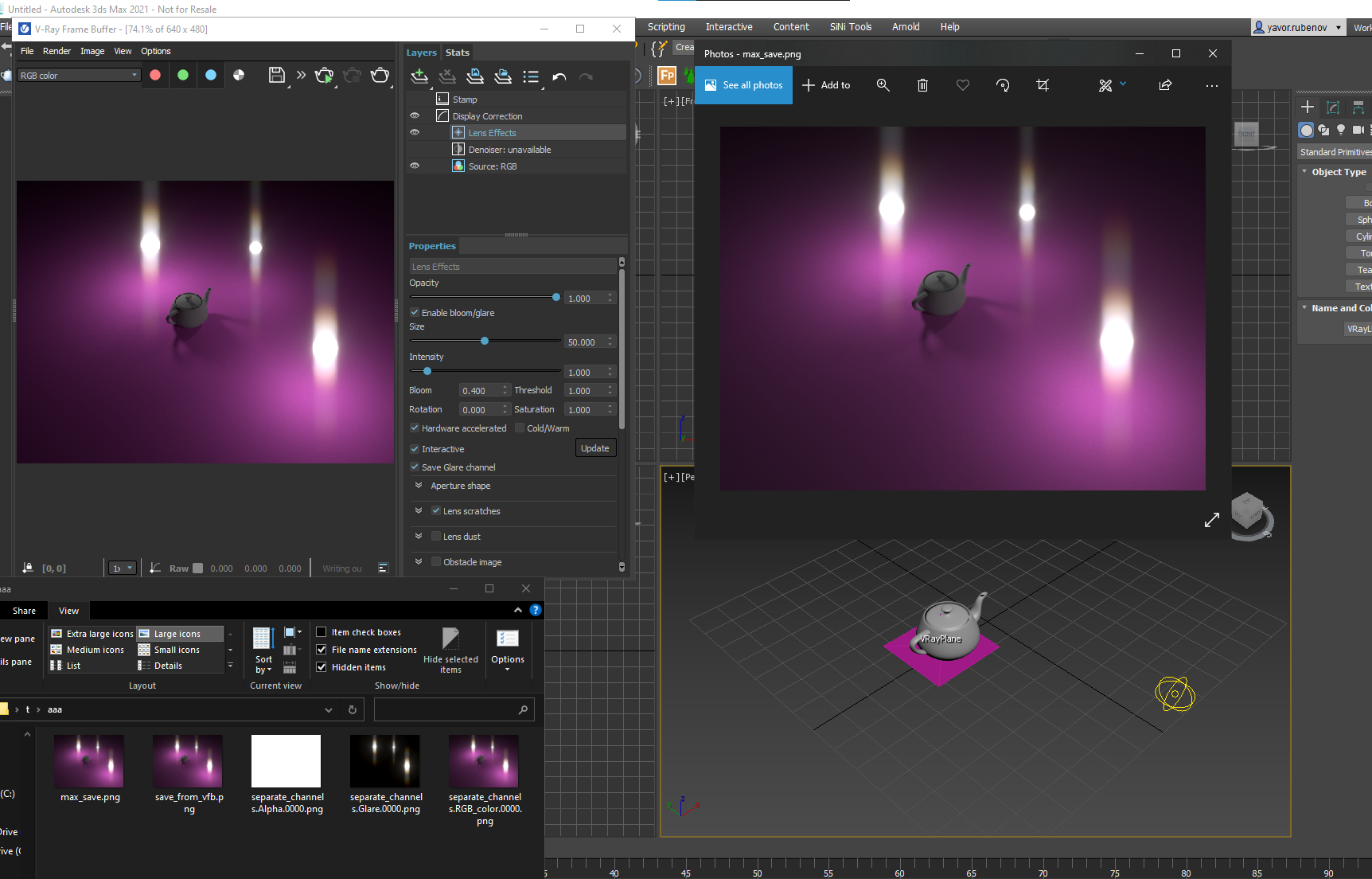Image resolution: width=1372 pixels, height=879 pixels.
Task: Toggle the Lens scratches checkbox
Action: tap(436, 511)
